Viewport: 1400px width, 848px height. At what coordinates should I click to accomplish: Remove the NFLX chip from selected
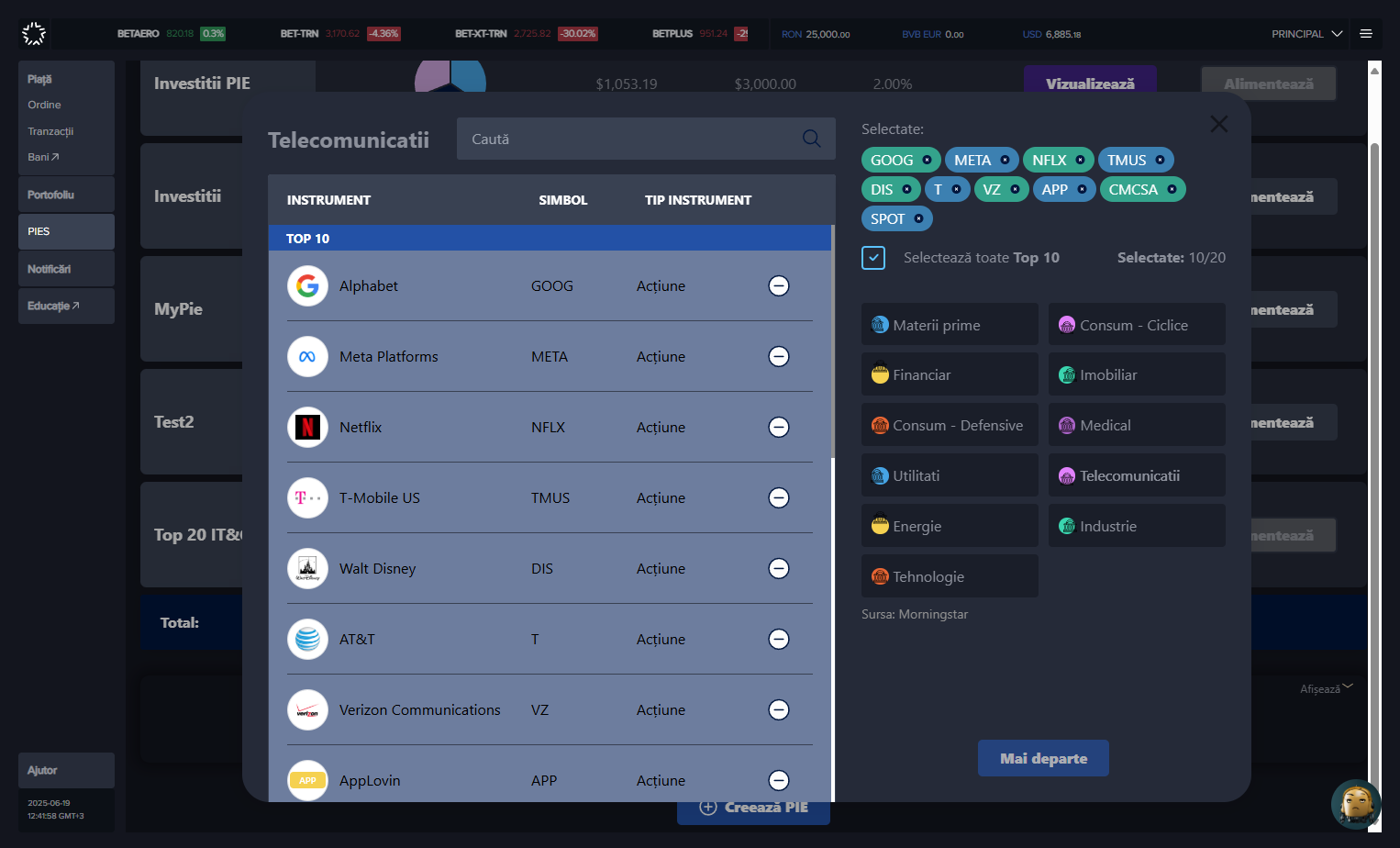1080,161
